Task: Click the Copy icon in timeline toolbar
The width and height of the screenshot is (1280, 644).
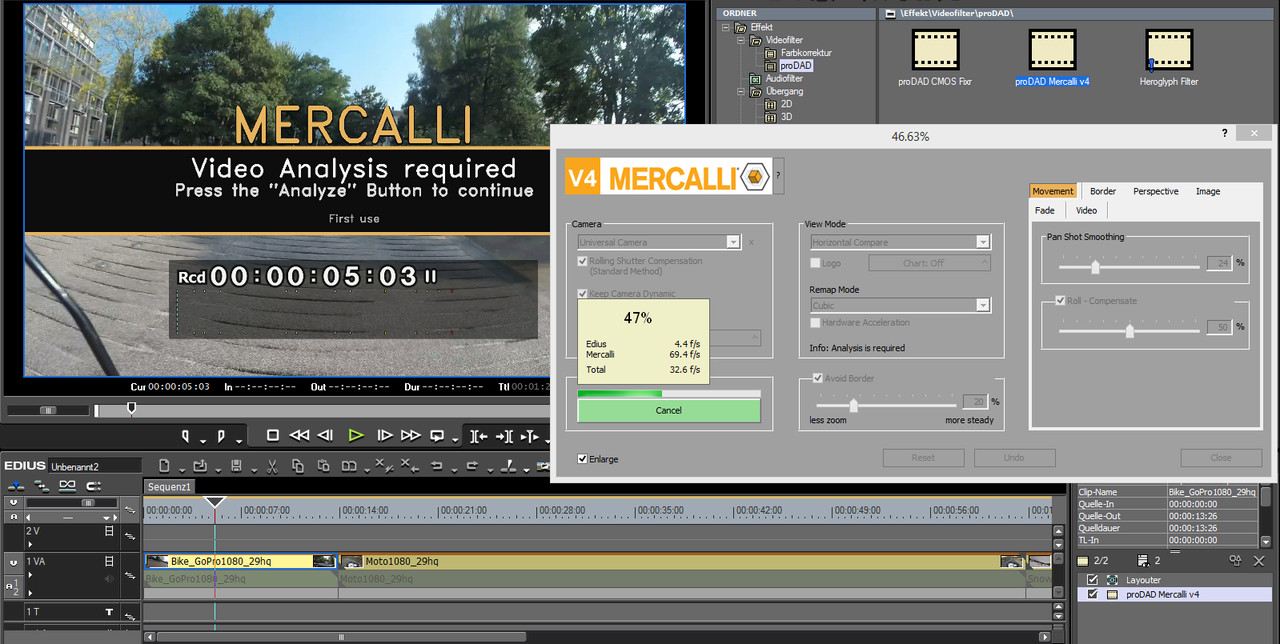Action: click(x=297, y=466)
